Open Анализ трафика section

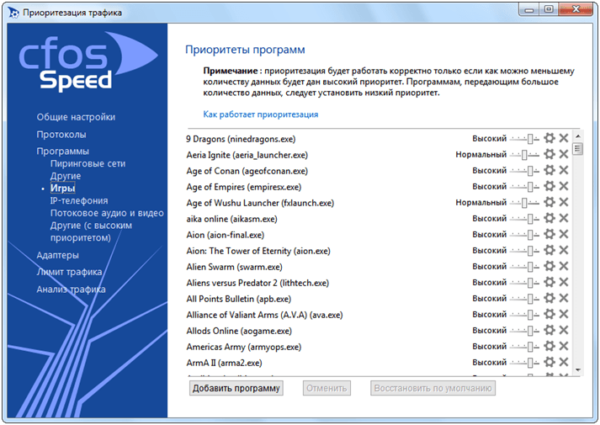tap(71, 289)
